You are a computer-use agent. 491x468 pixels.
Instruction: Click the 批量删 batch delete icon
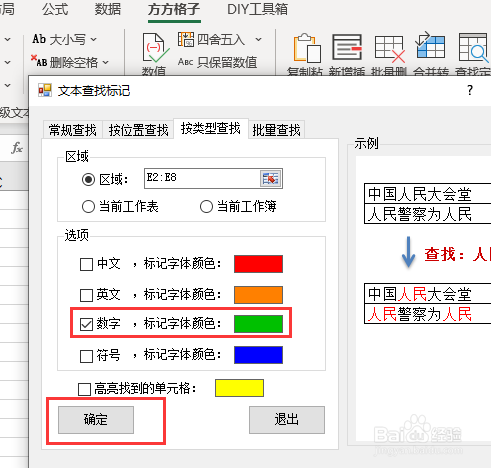coord(389,49)
